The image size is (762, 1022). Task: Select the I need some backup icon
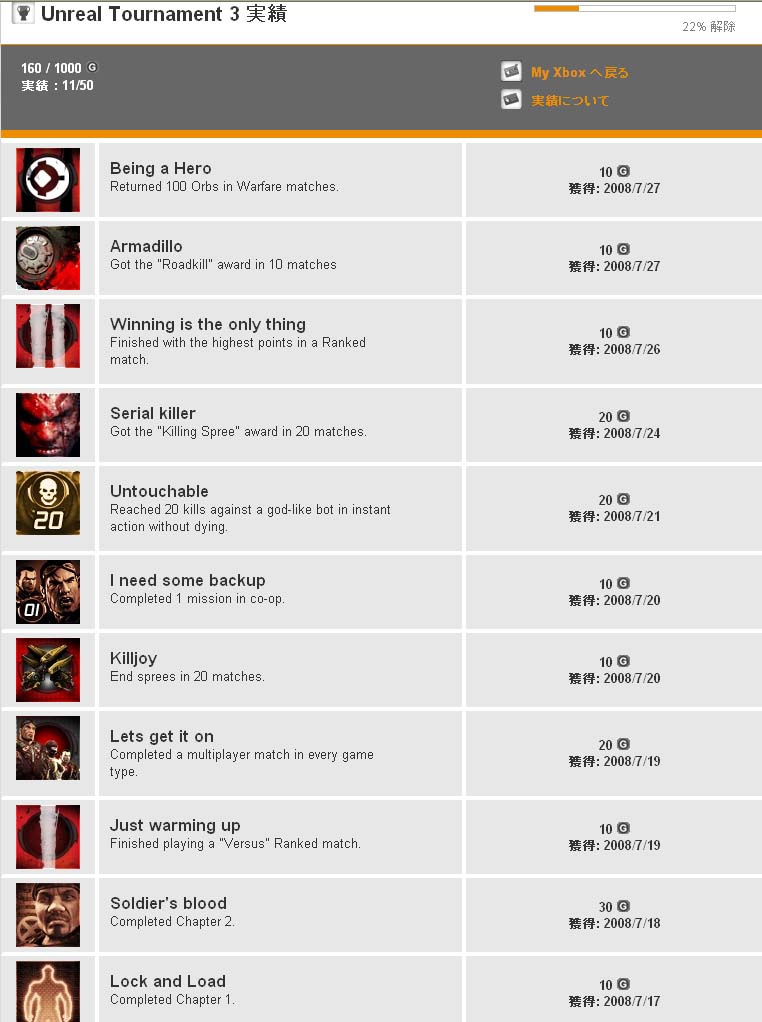point(48,592)
